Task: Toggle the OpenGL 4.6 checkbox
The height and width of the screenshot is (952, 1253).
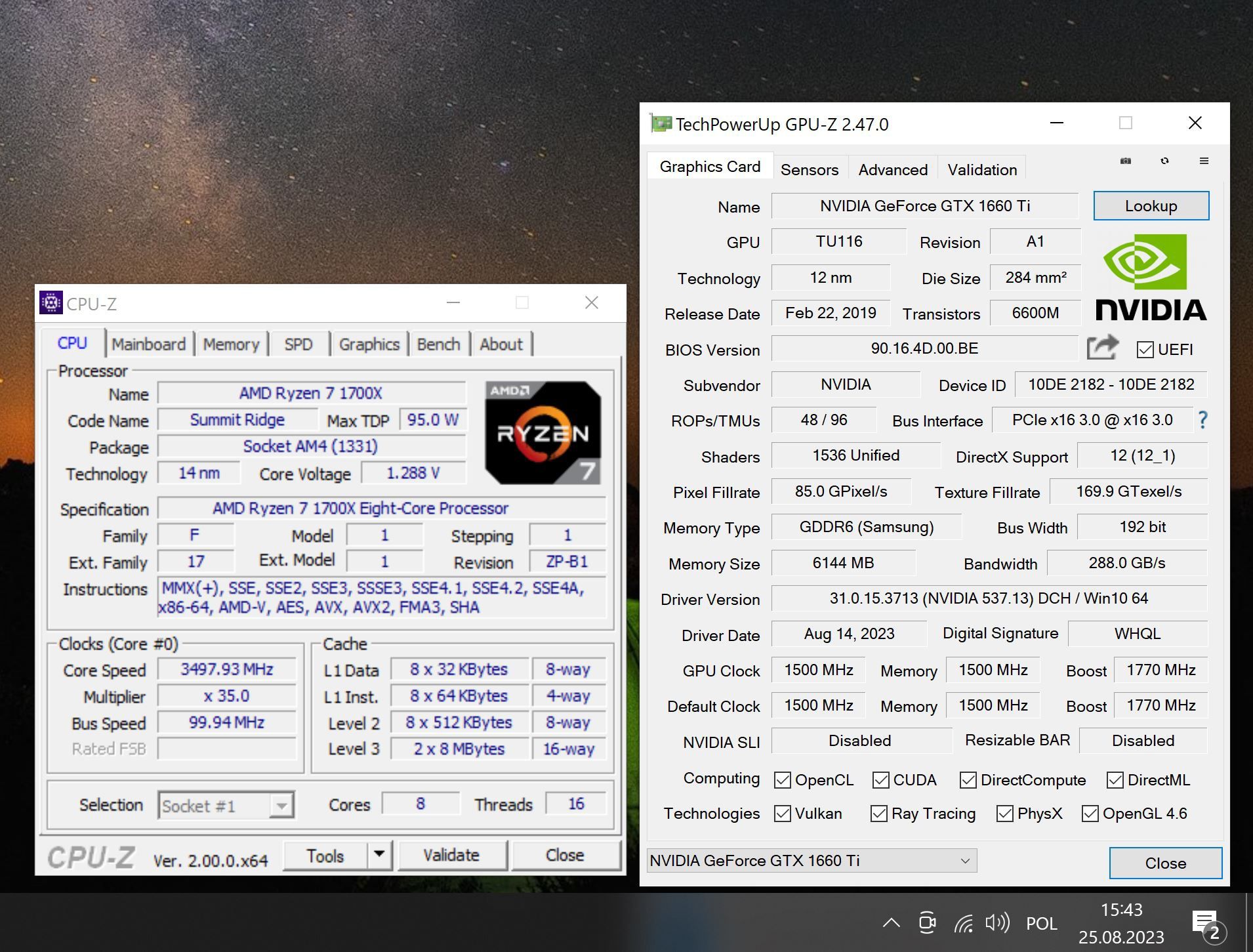Action: [1090, 814]
